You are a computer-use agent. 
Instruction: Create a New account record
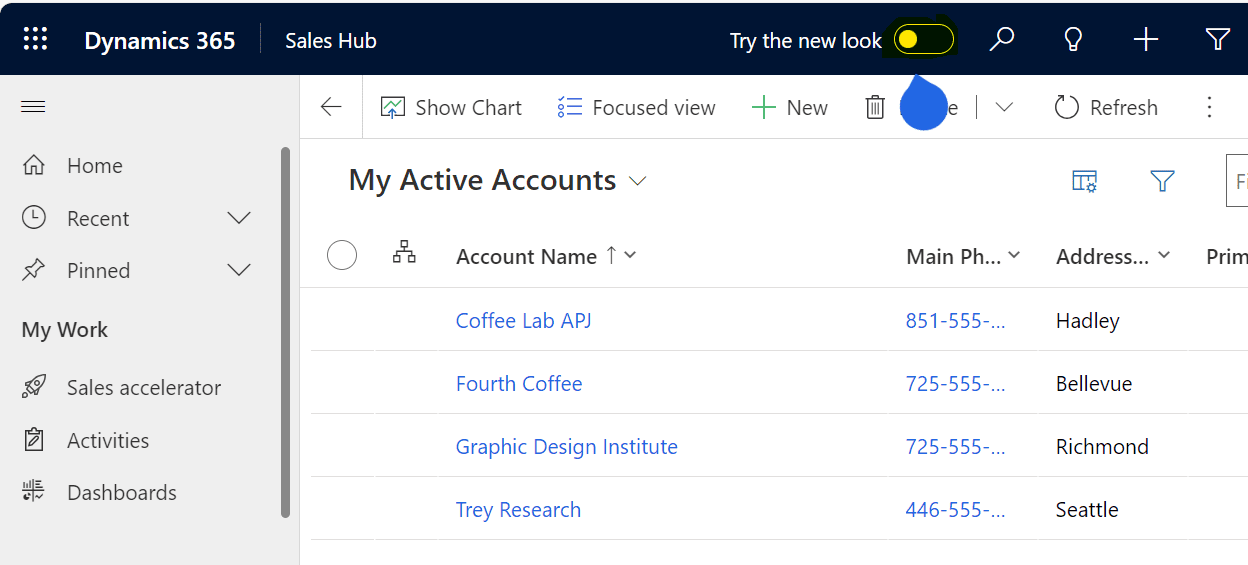790,107
